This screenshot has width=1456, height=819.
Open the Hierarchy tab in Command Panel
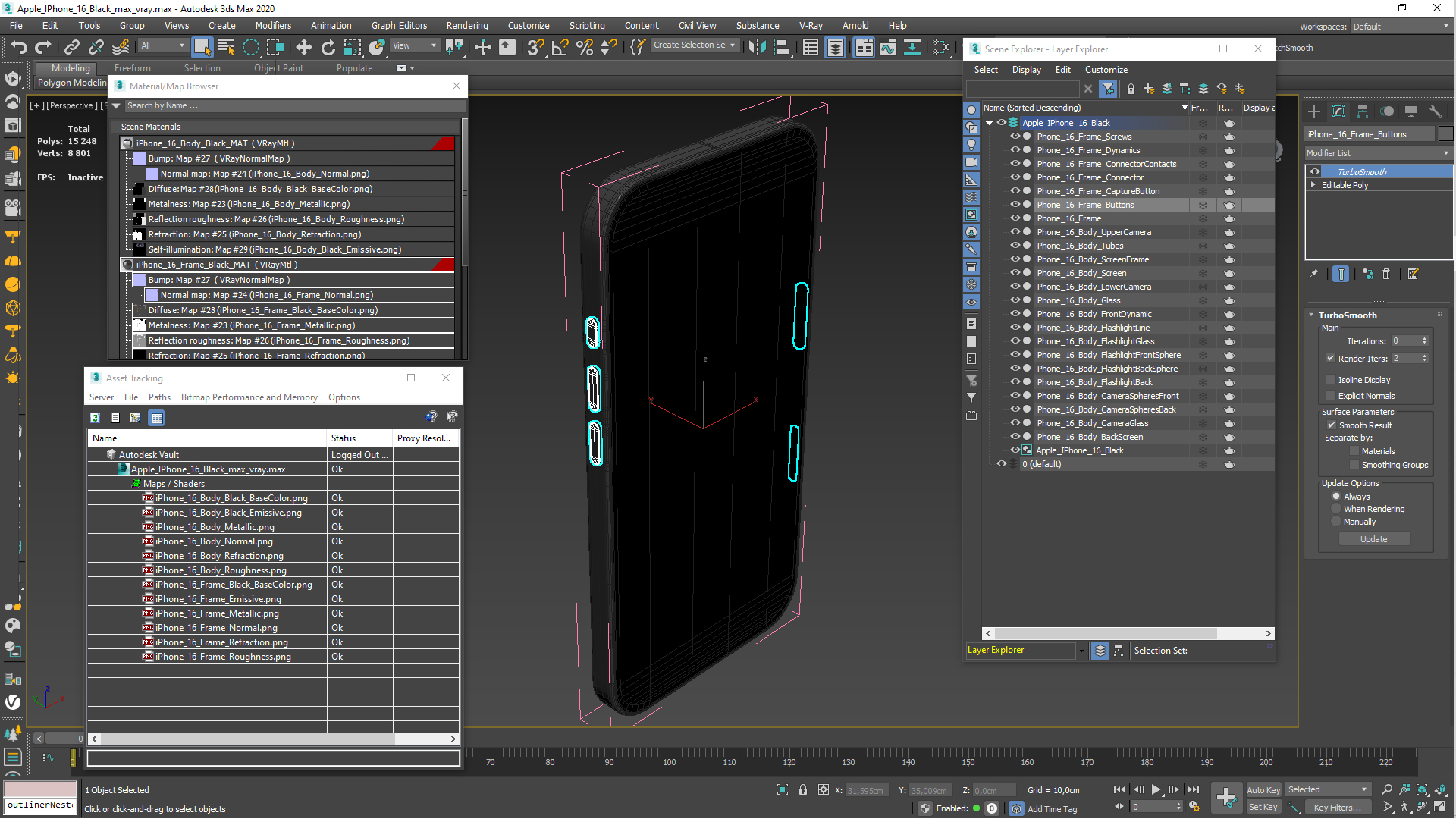click(1363, 111)
